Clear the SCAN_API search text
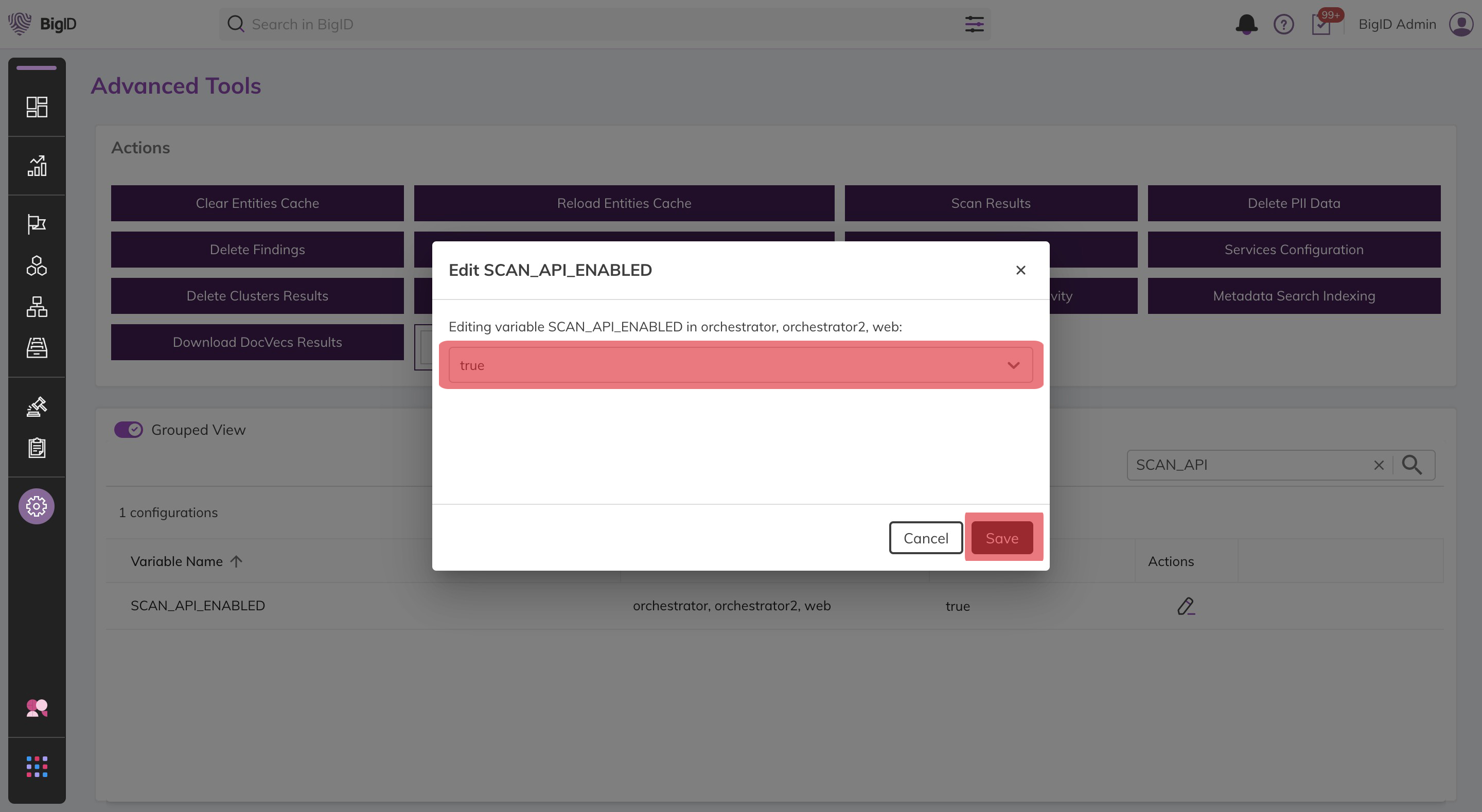 [1379, 465]
